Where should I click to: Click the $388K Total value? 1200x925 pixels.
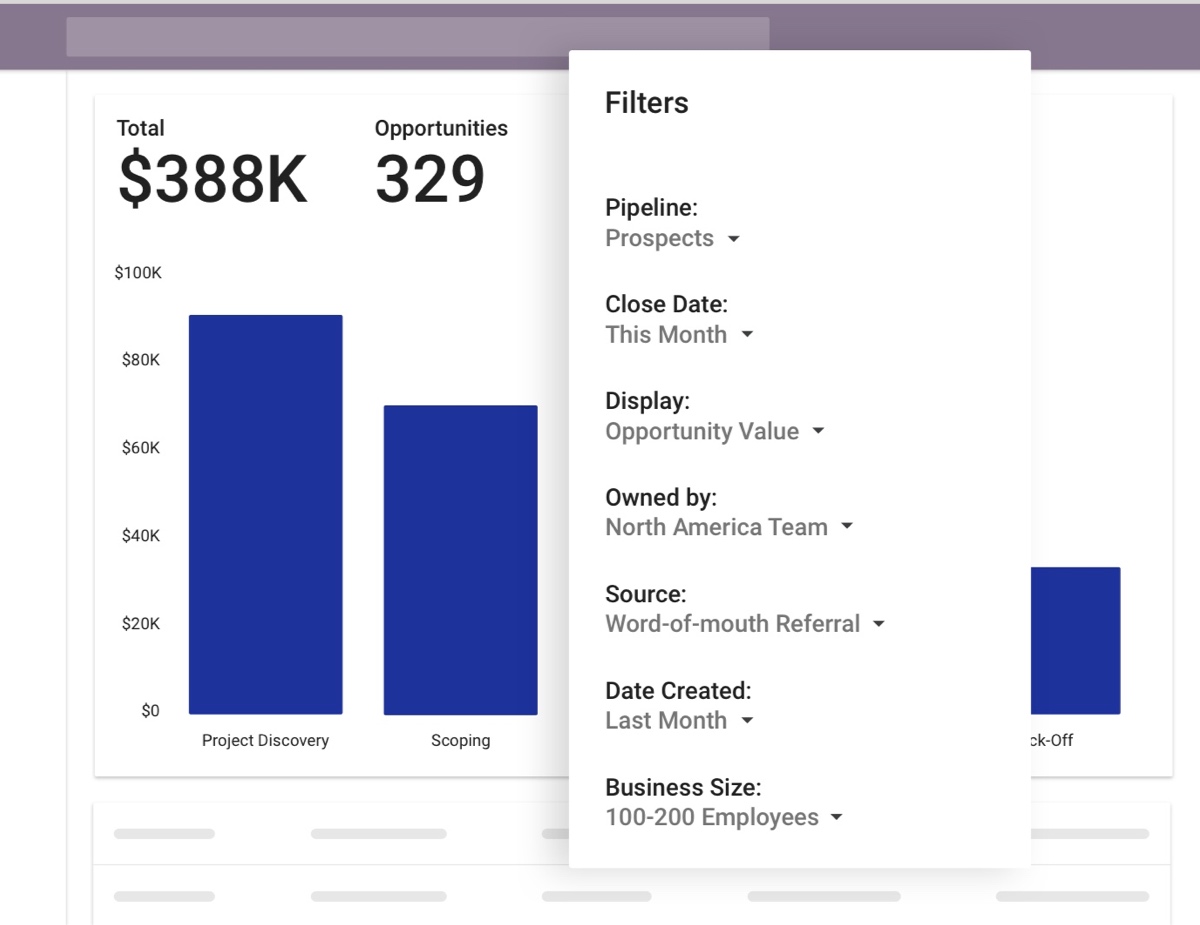(x=213, y=180)
